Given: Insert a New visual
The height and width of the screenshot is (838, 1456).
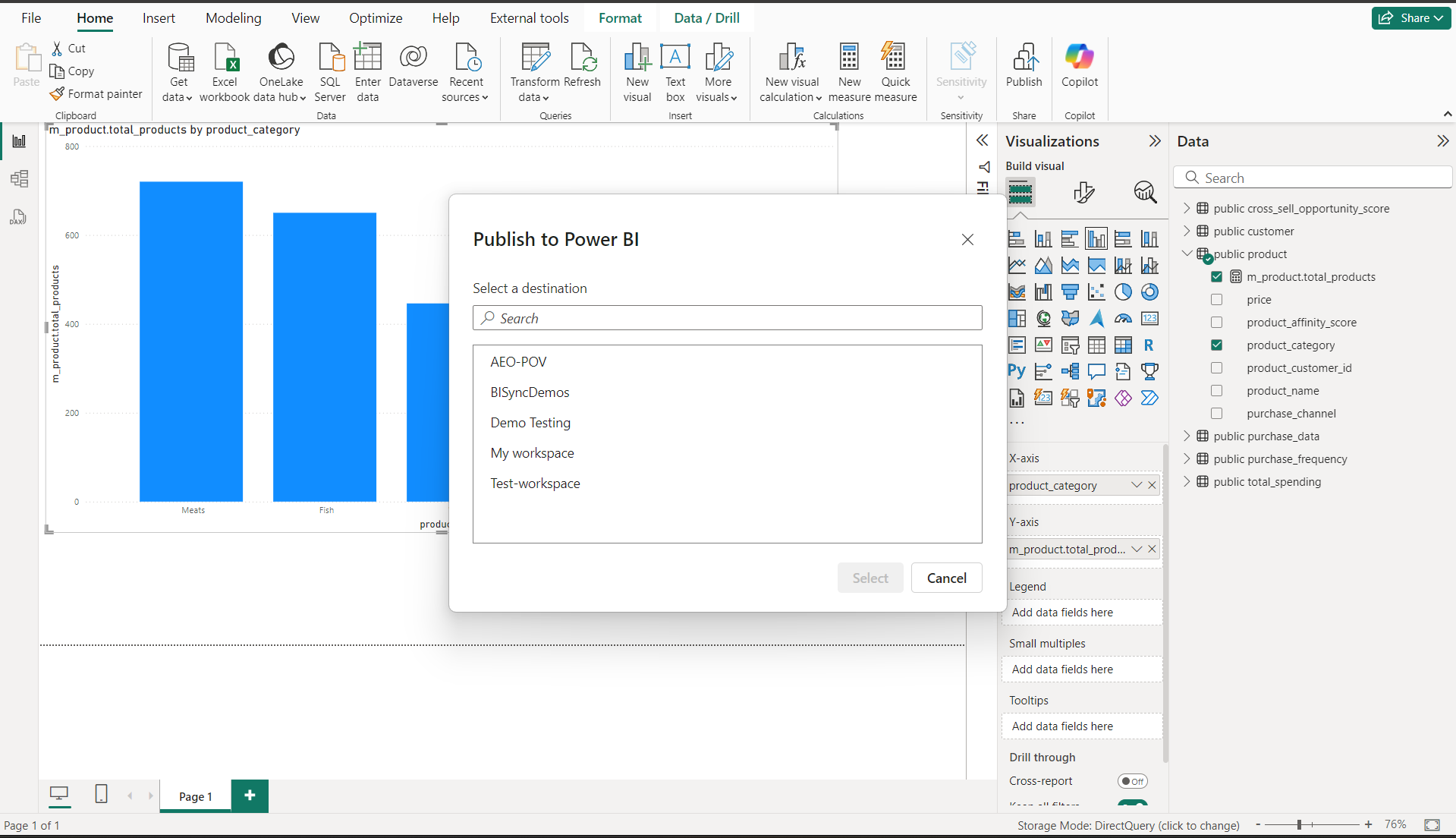Looking at the screenshot, I should 637,73.
